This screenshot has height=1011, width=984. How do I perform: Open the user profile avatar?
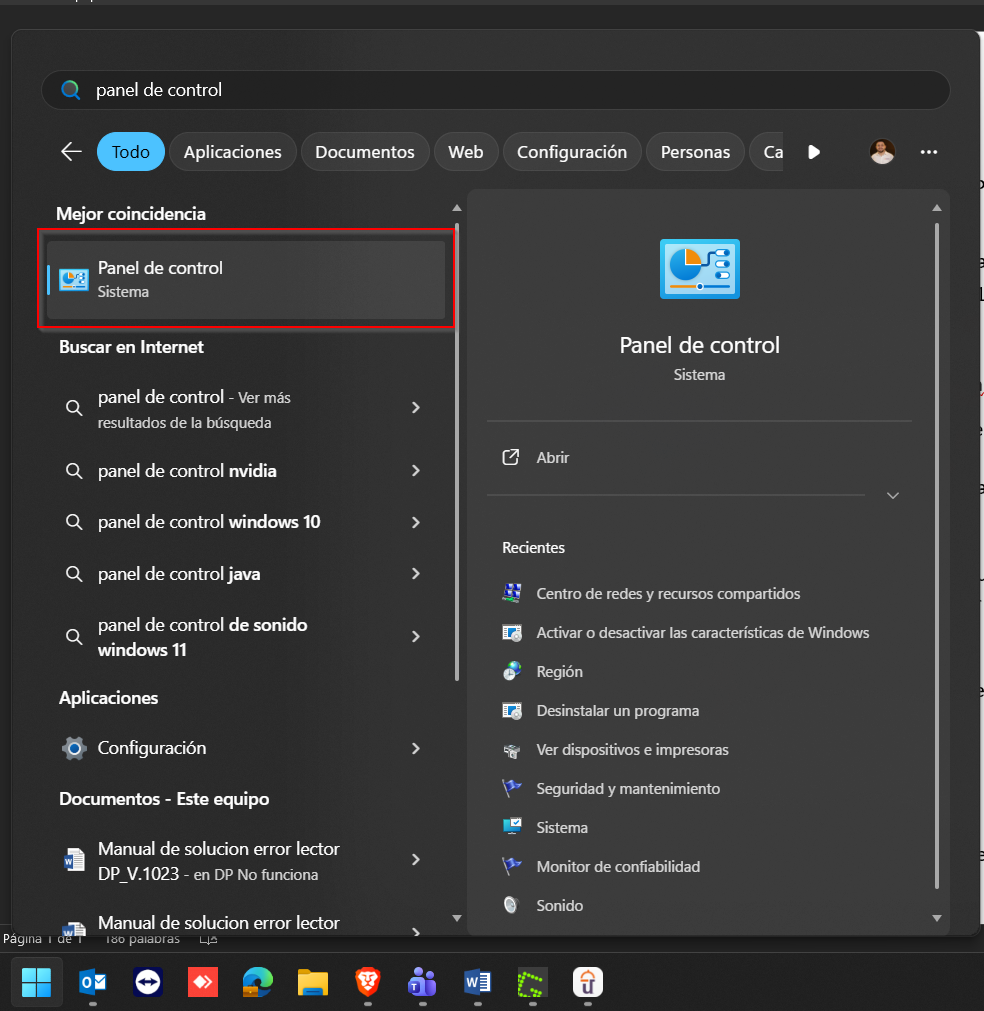[x=882, y=152]
